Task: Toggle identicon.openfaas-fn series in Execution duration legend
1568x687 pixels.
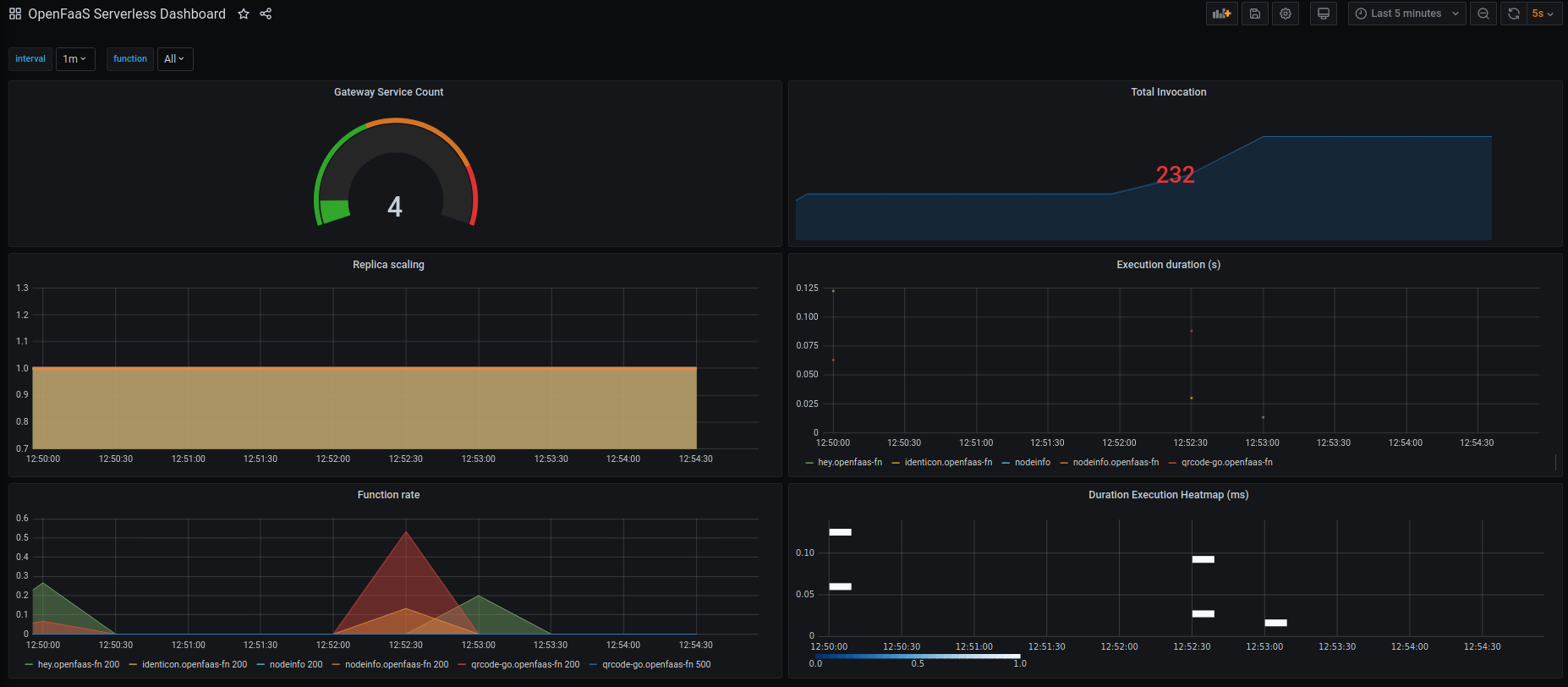Action: 948,462
